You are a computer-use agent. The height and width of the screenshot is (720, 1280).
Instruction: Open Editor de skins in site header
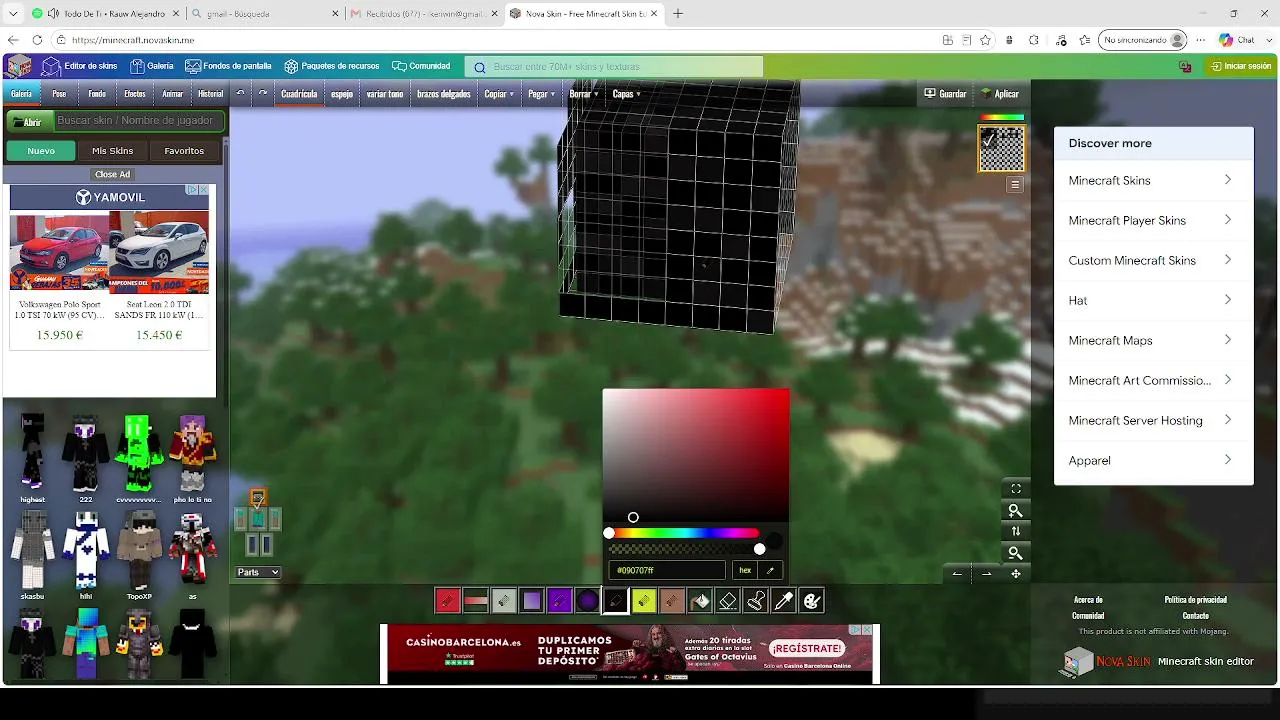(80, 66)
